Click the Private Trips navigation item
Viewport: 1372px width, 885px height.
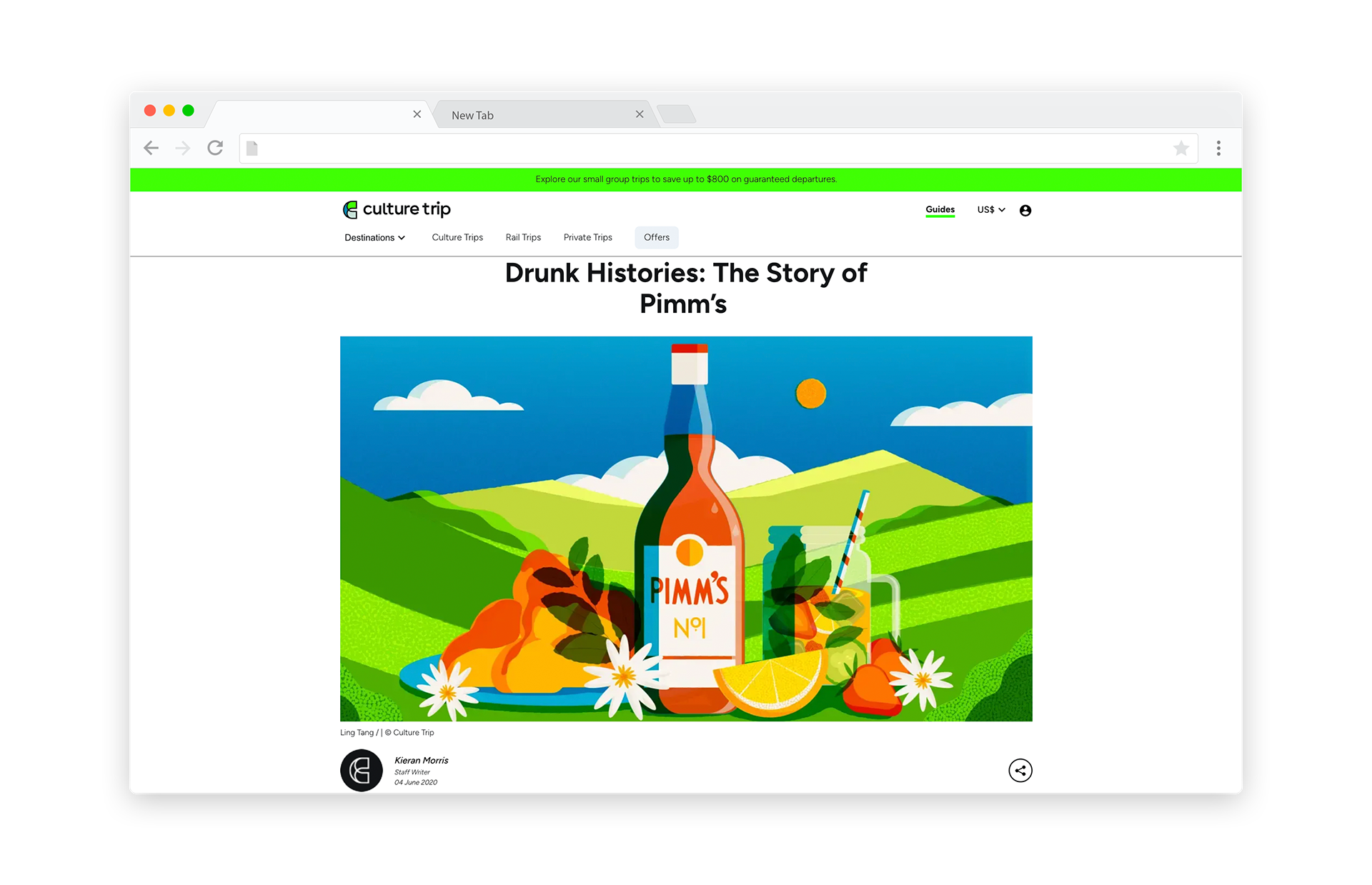click(x=587, y=237)
